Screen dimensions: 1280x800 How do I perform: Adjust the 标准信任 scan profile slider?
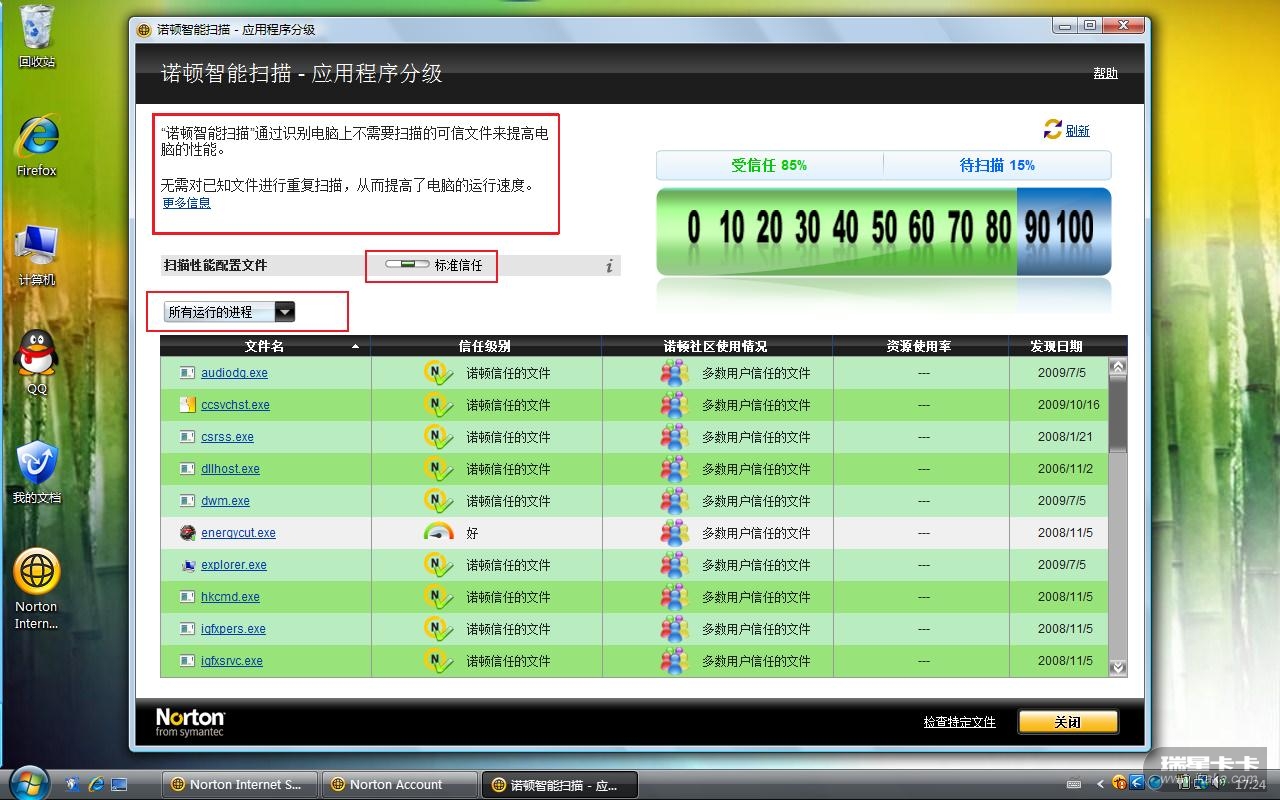point(407,265)
